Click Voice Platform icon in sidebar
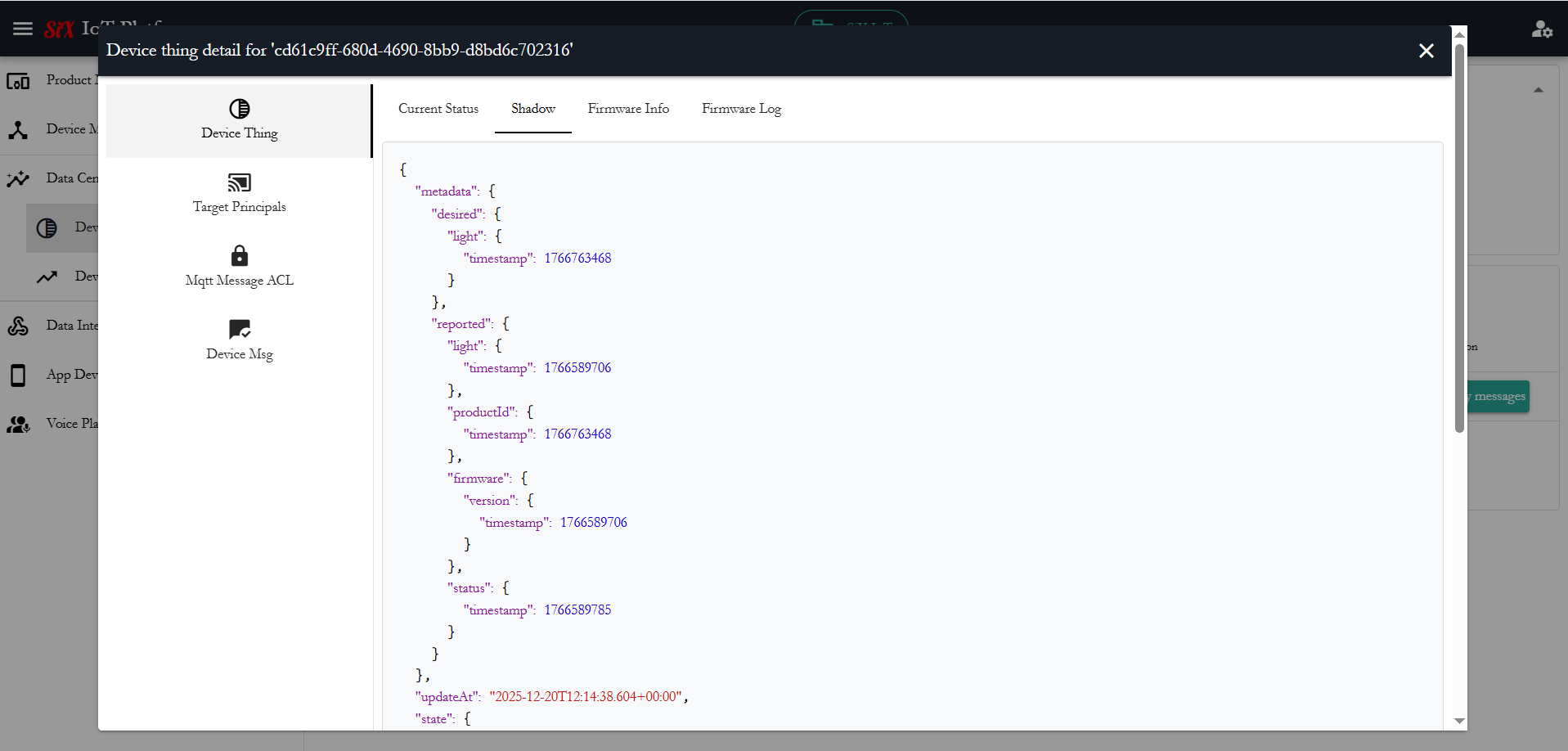This screenshot has height=751, width=1568. [x=18, y=424]
